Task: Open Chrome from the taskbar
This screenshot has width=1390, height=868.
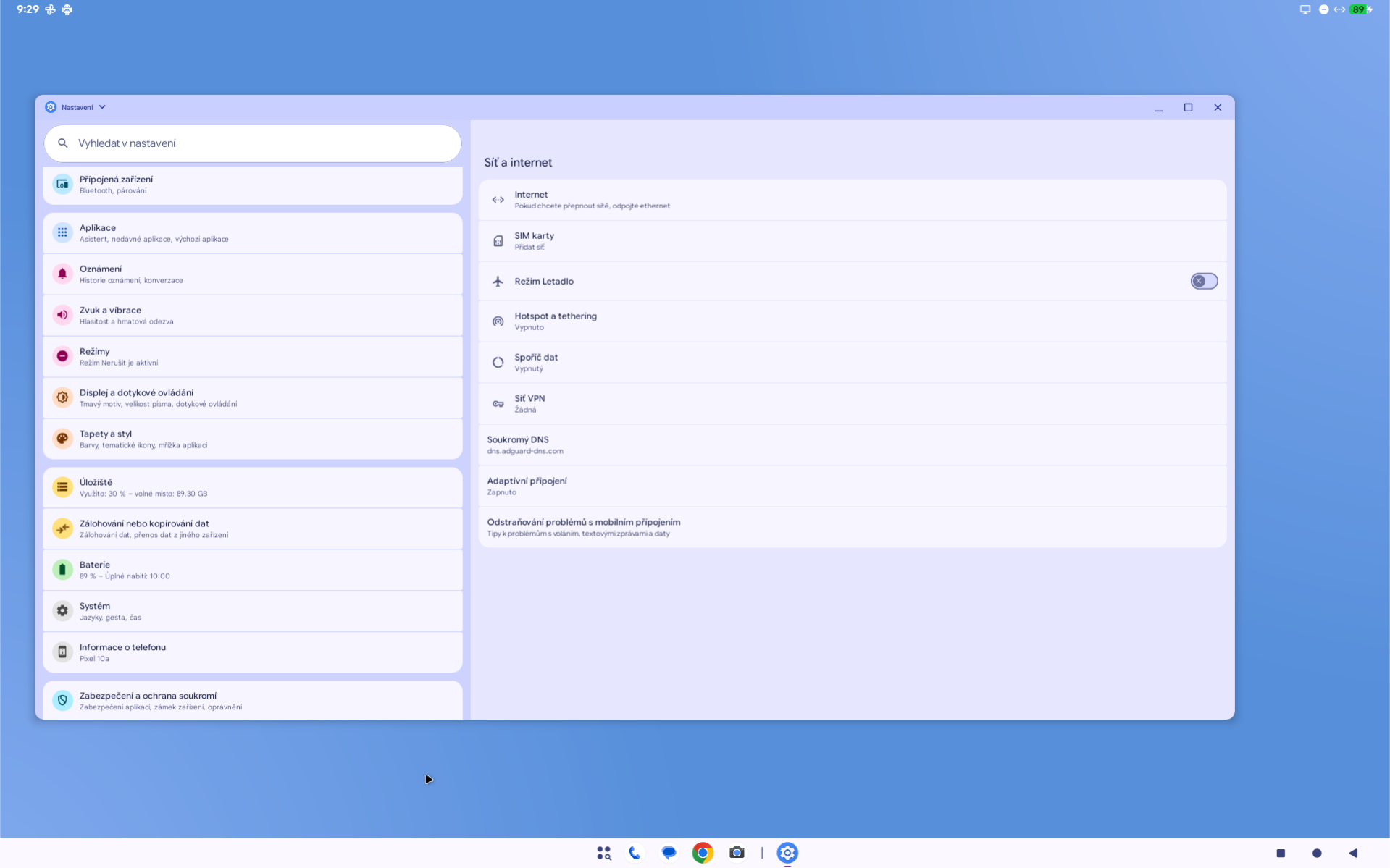Action: click(x=702, y=853)
